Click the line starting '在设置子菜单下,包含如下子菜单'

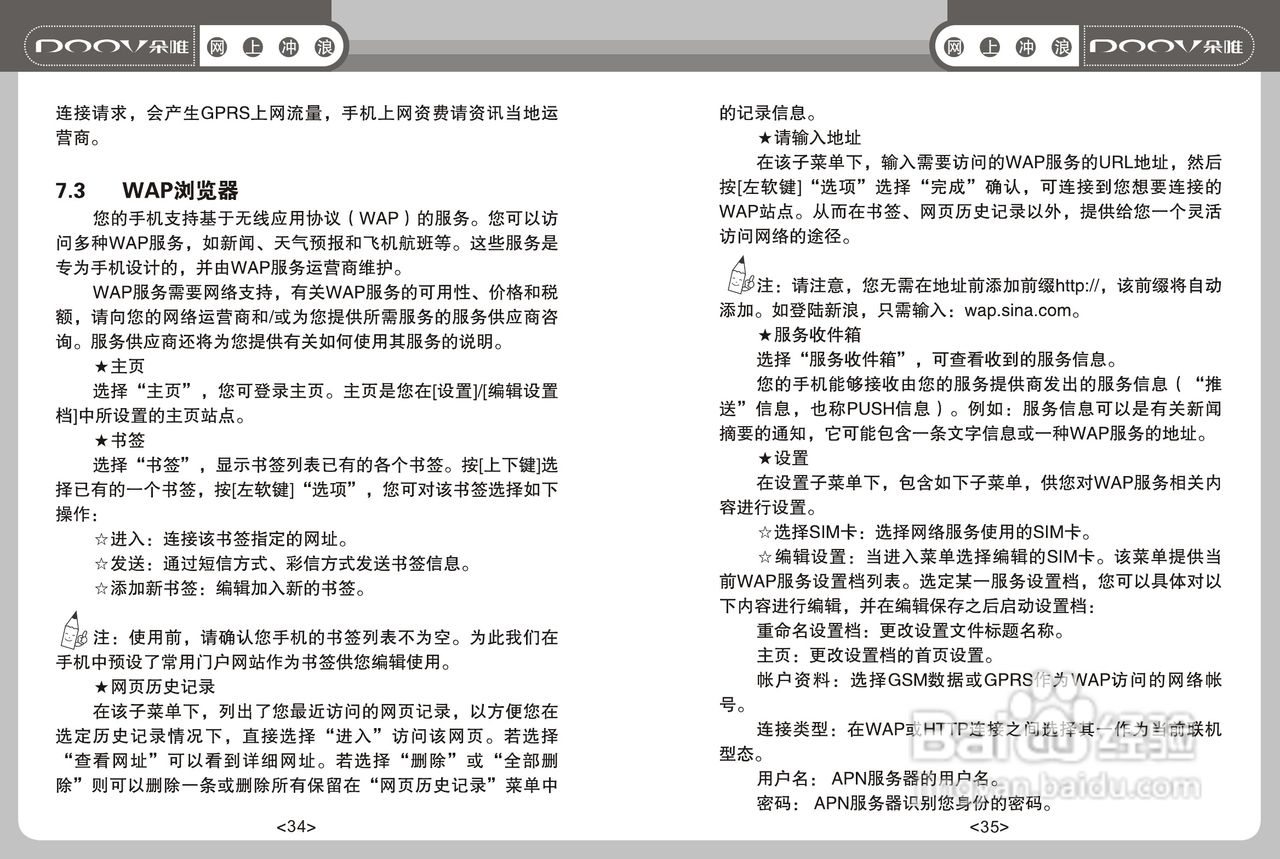pyautogui.click(x=989, y=483)
